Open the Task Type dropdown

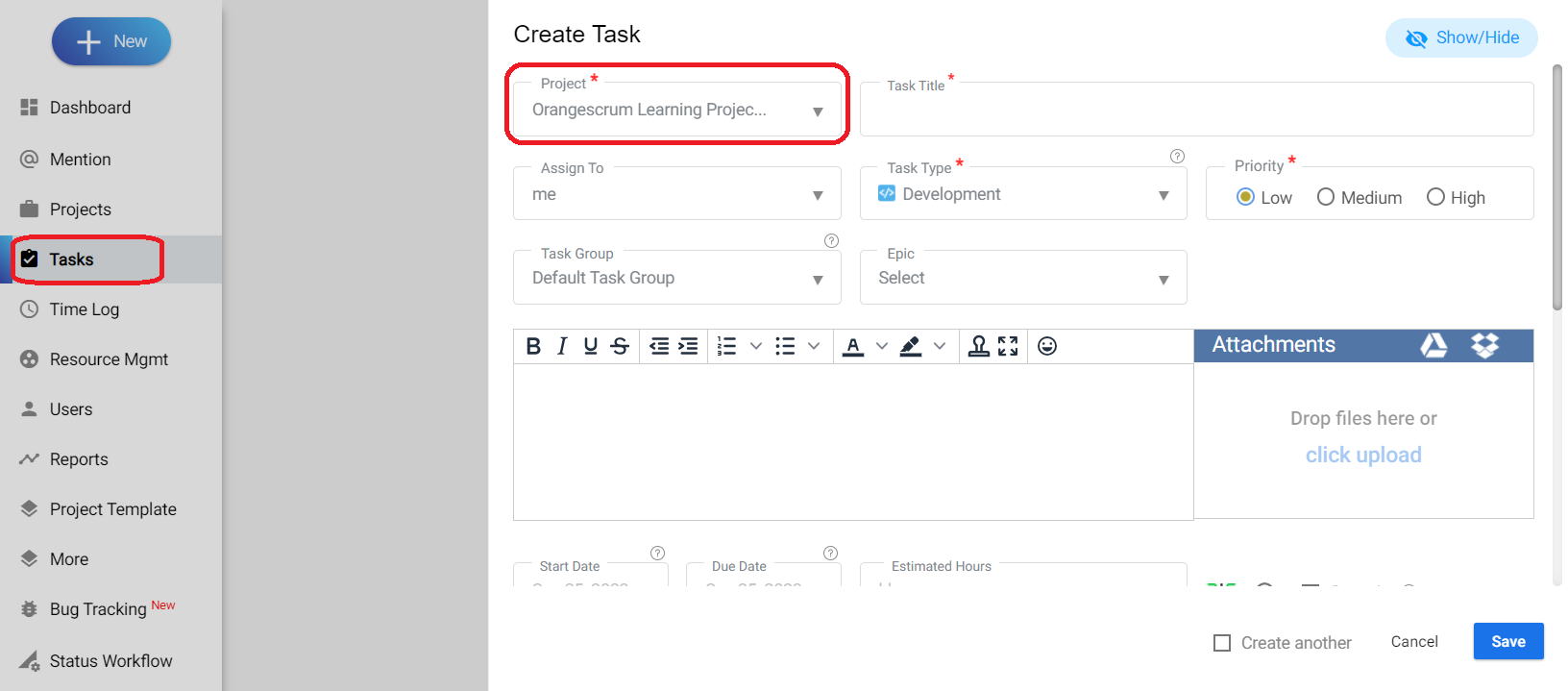[x=1023, y=194]
